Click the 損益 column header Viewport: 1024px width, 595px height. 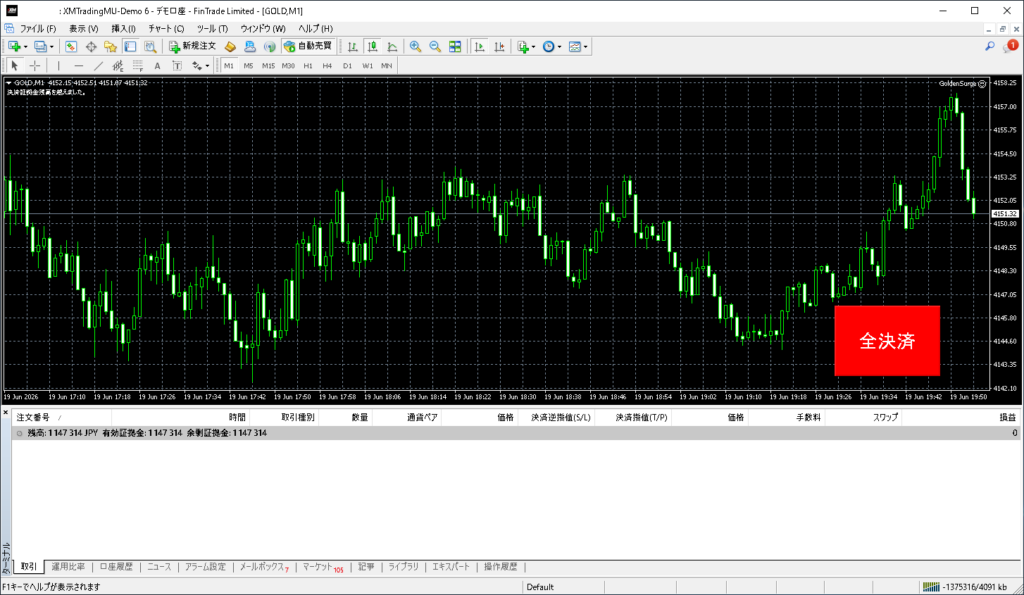point(1008,417)
